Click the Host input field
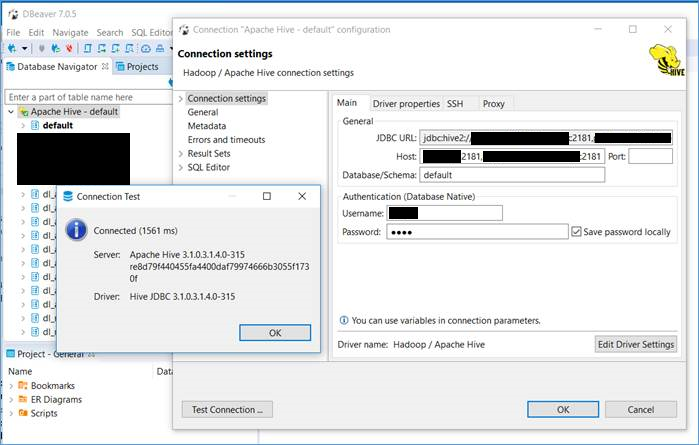The image size is (699, 445). (512, 157)
